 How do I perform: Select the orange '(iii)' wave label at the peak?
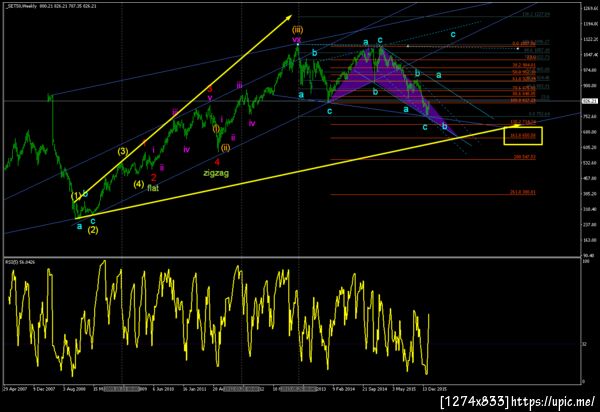pyautogui.click(x=297, y=30)
